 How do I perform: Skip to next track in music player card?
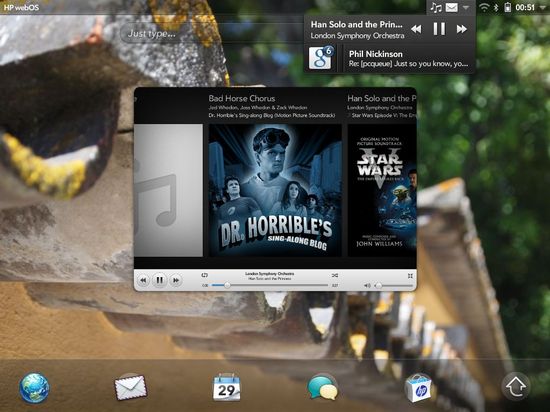(x=176, y=281)
